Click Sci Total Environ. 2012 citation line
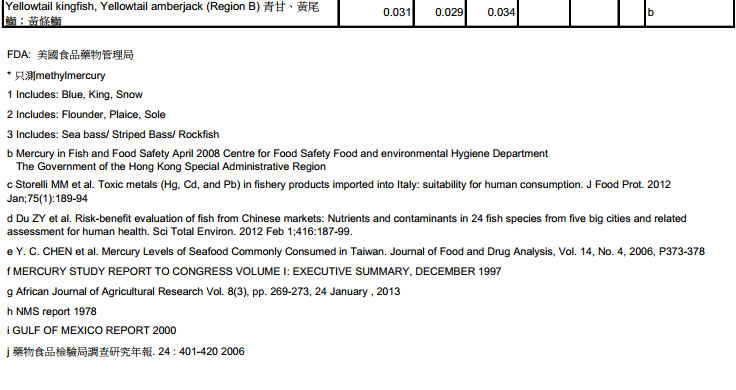The image size is (736, 390). tap(179, 232)
